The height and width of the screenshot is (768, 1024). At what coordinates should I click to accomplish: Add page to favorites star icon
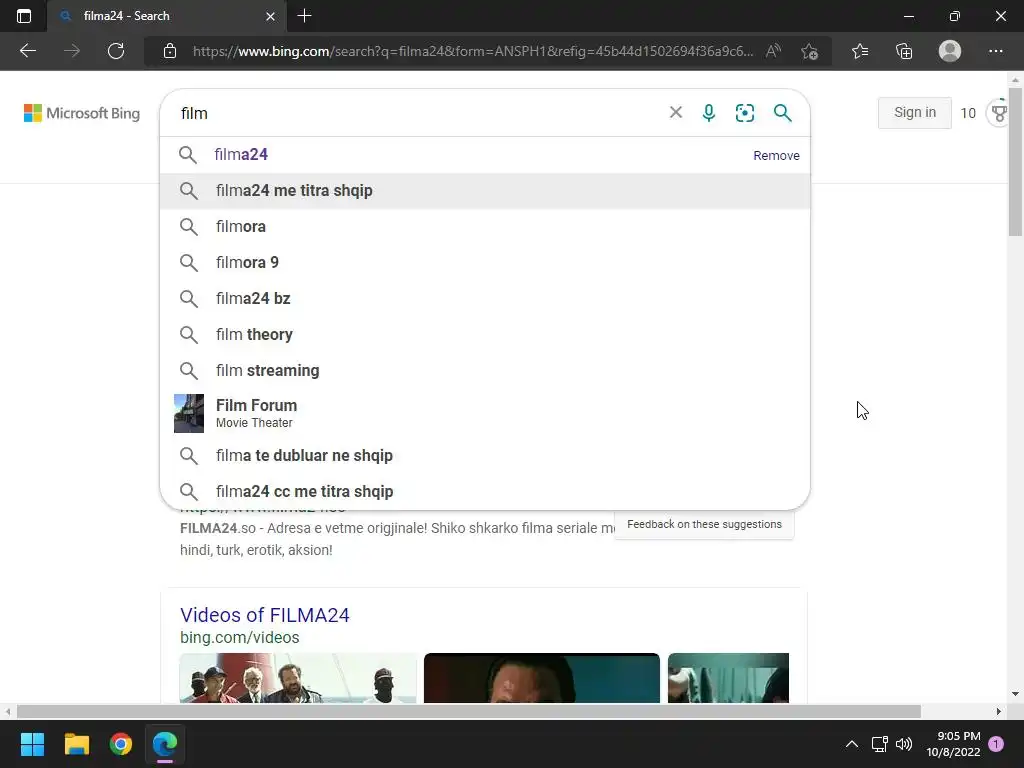tap(810, 51)
